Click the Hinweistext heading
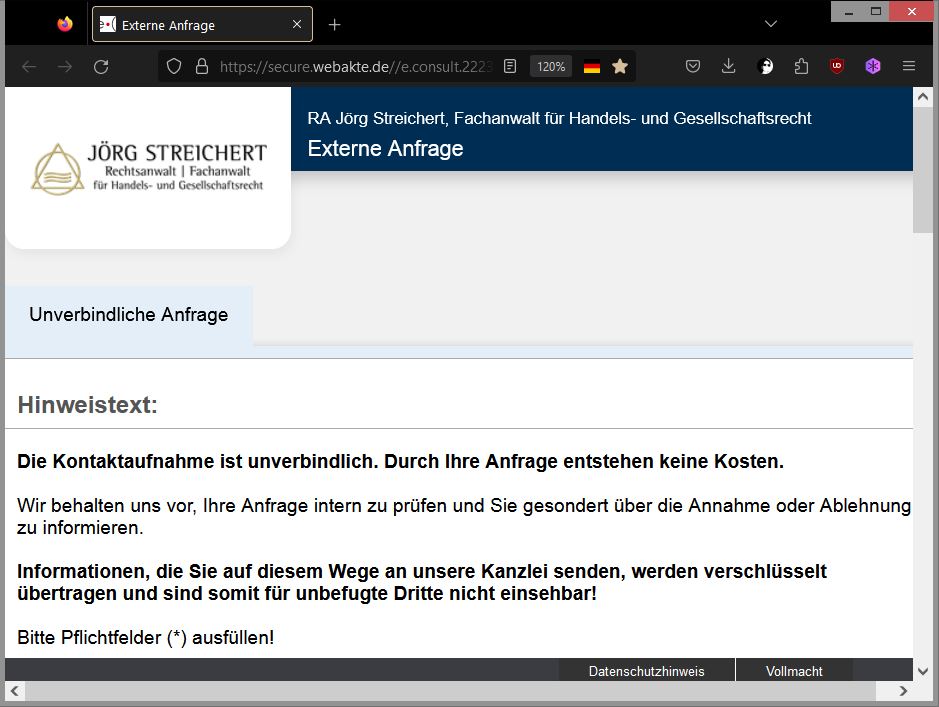 pos(87,405)
